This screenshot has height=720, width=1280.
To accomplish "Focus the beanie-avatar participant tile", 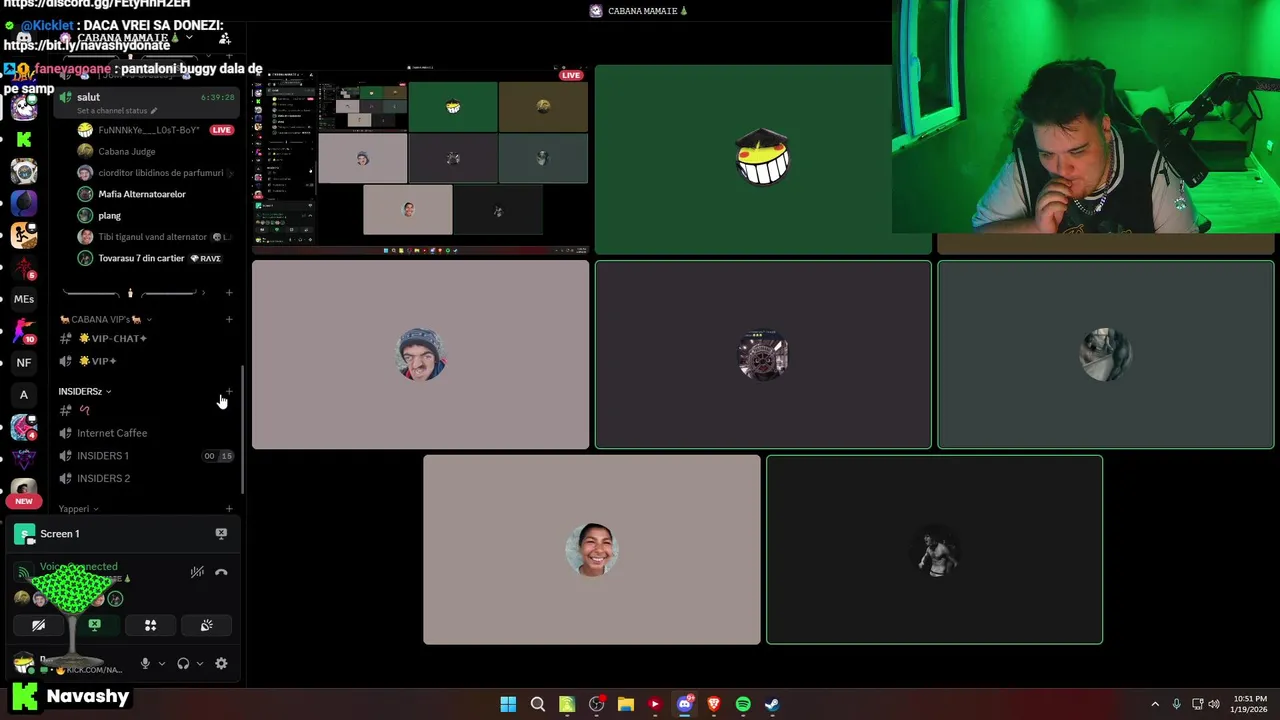I will (x=420, y=355).
